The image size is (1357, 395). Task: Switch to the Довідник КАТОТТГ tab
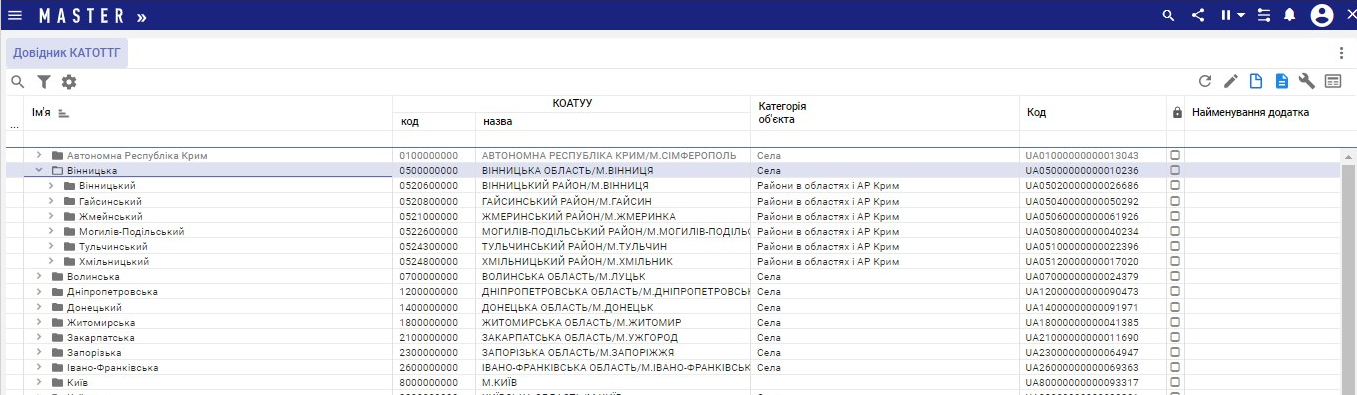pos(67,53)
